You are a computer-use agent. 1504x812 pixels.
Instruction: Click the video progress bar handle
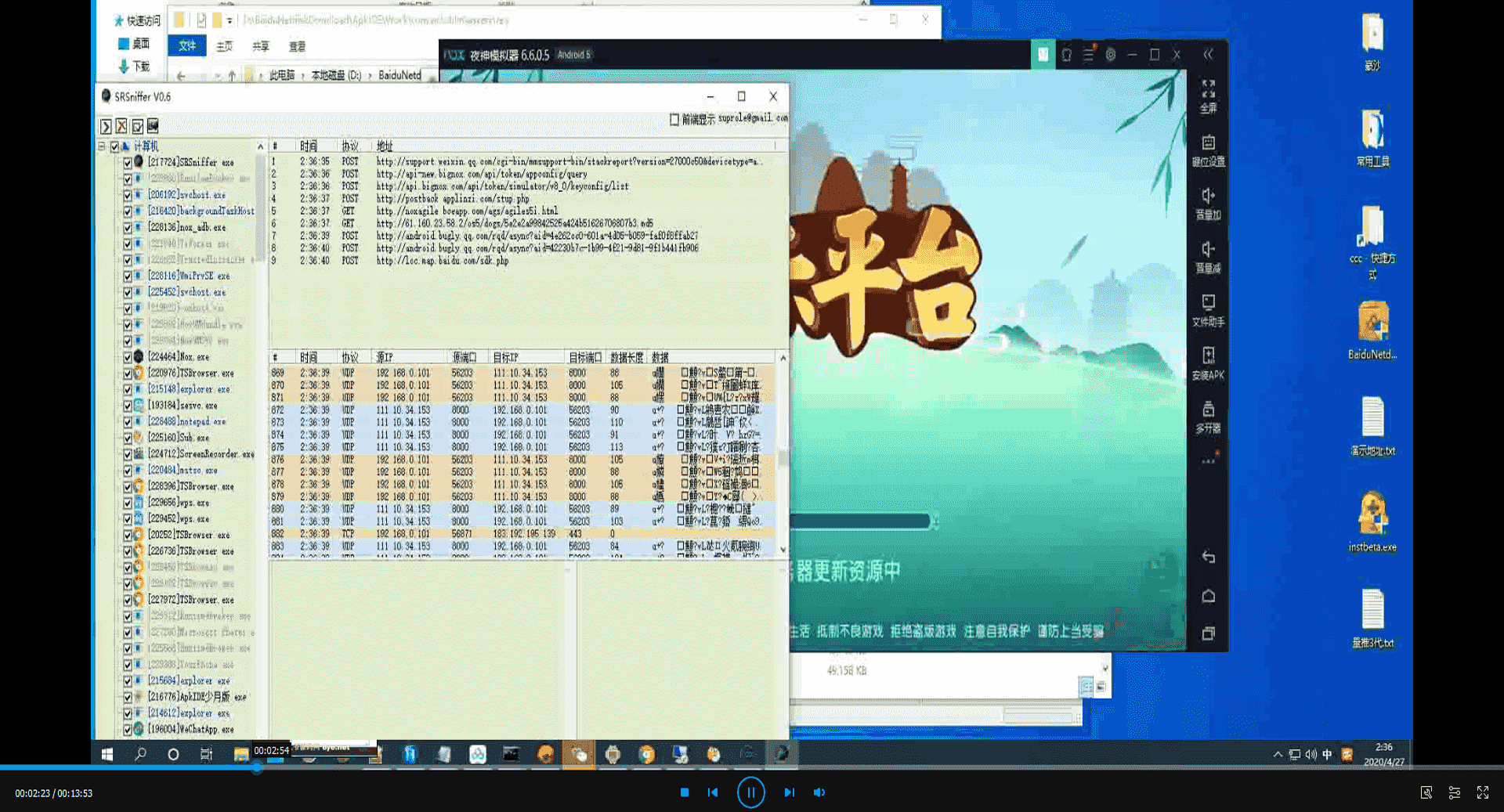[257, 767]
